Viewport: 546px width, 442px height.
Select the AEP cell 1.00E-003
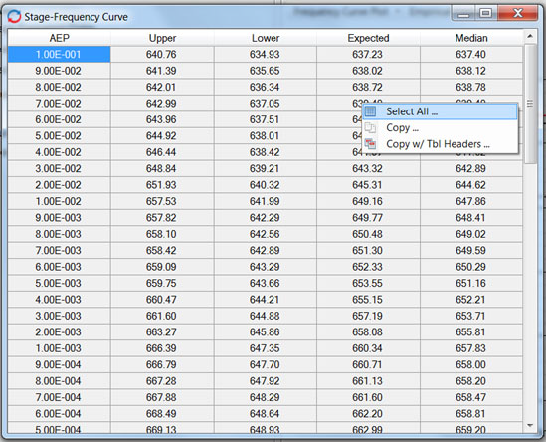(59, 348)
